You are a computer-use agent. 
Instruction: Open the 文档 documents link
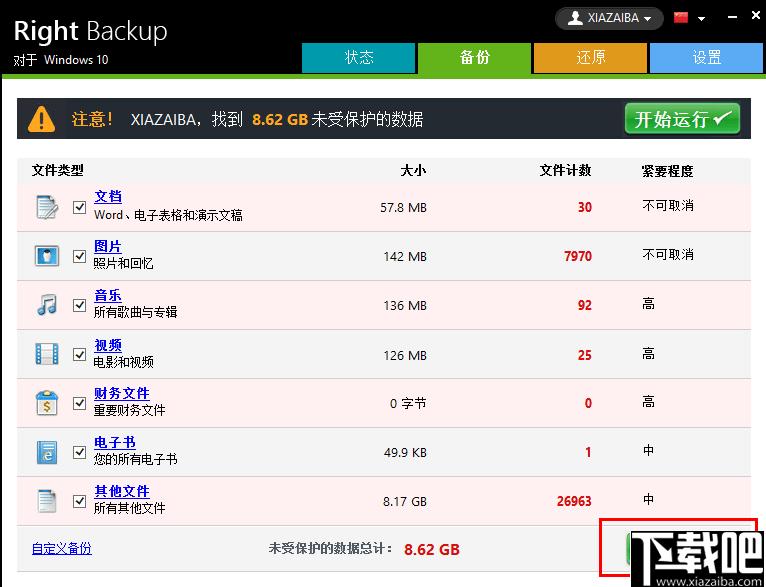[108, 196]
